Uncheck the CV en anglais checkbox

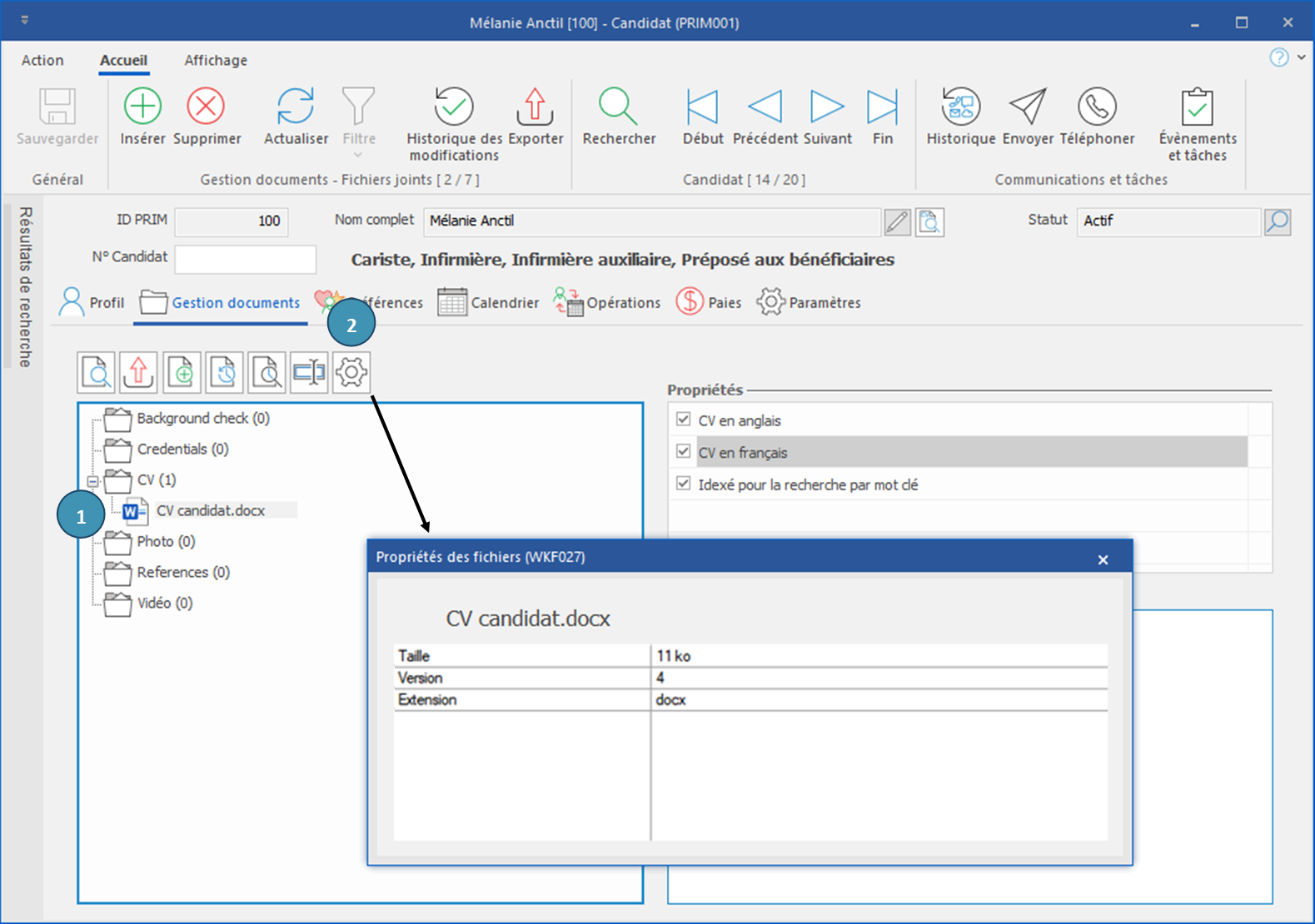pyautogui.click(x=684, y=420)
